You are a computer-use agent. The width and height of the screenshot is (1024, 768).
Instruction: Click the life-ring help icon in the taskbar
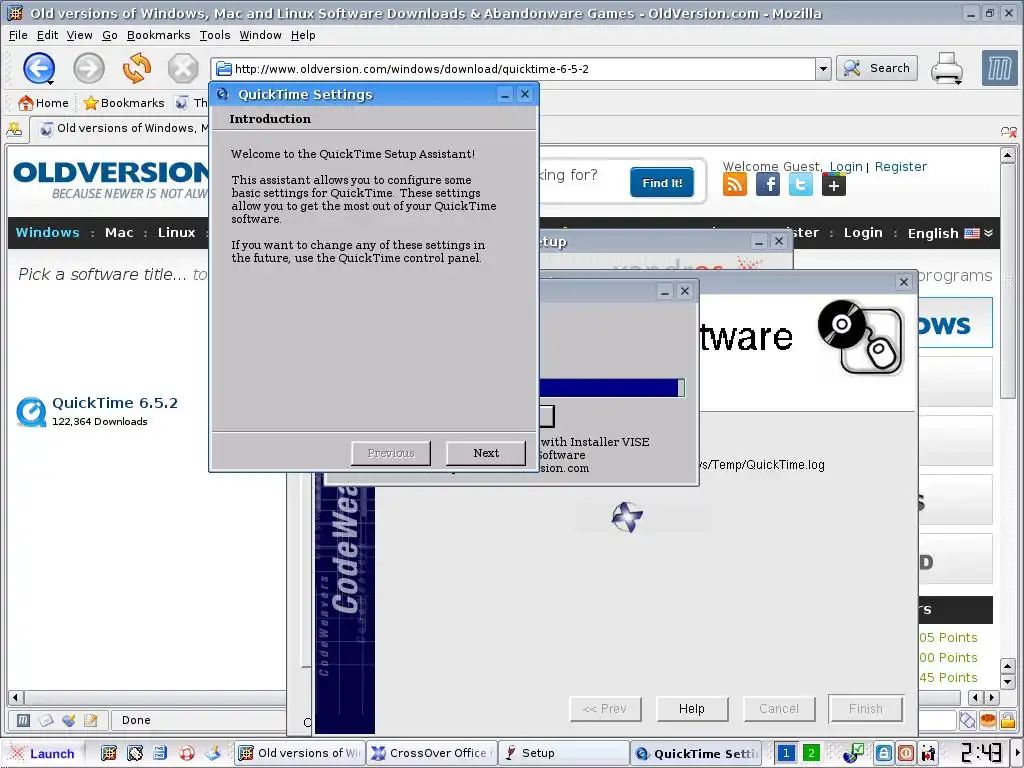click(x=187, y=753)
